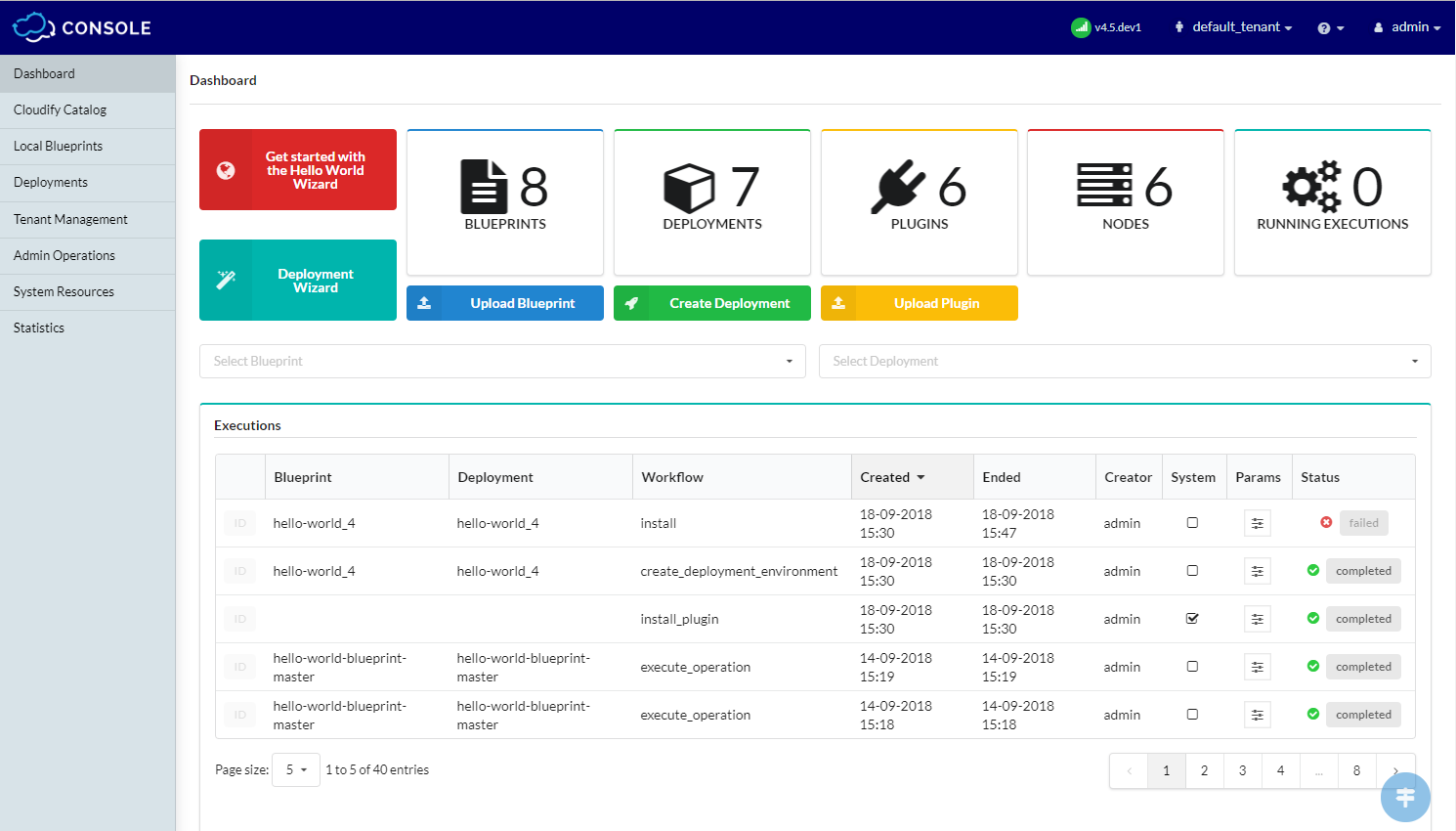Click completed status of install_plugin row

[1363, 619]
